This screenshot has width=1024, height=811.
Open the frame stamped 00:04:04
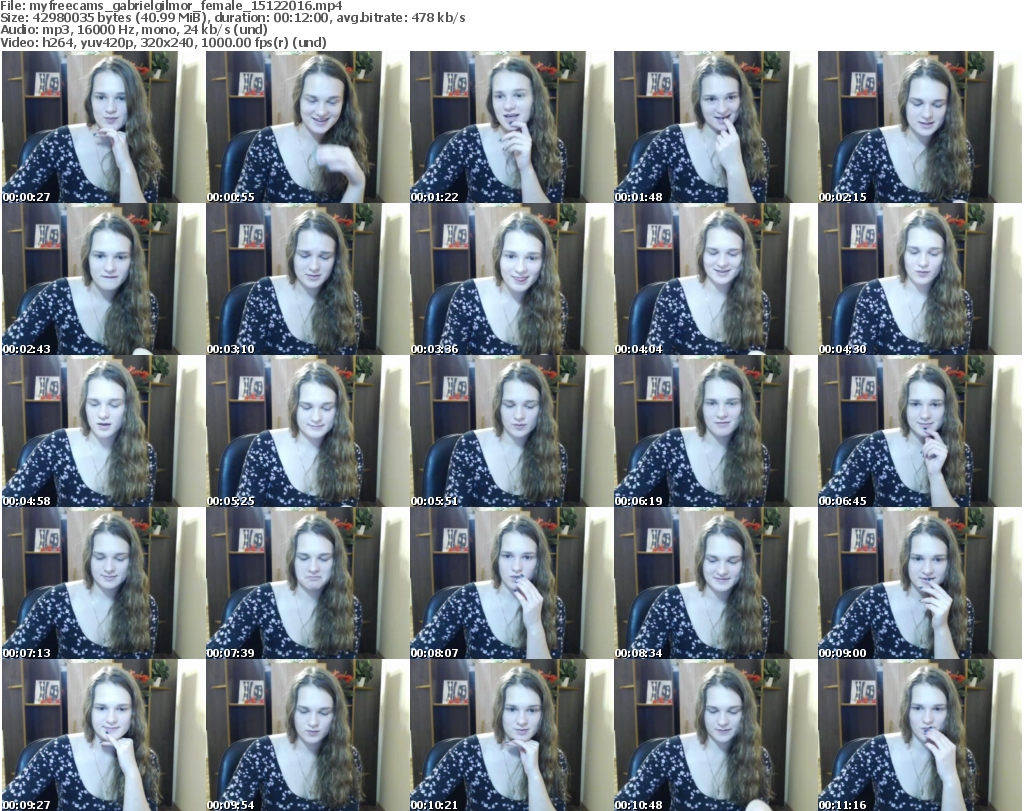click(715, 279)
